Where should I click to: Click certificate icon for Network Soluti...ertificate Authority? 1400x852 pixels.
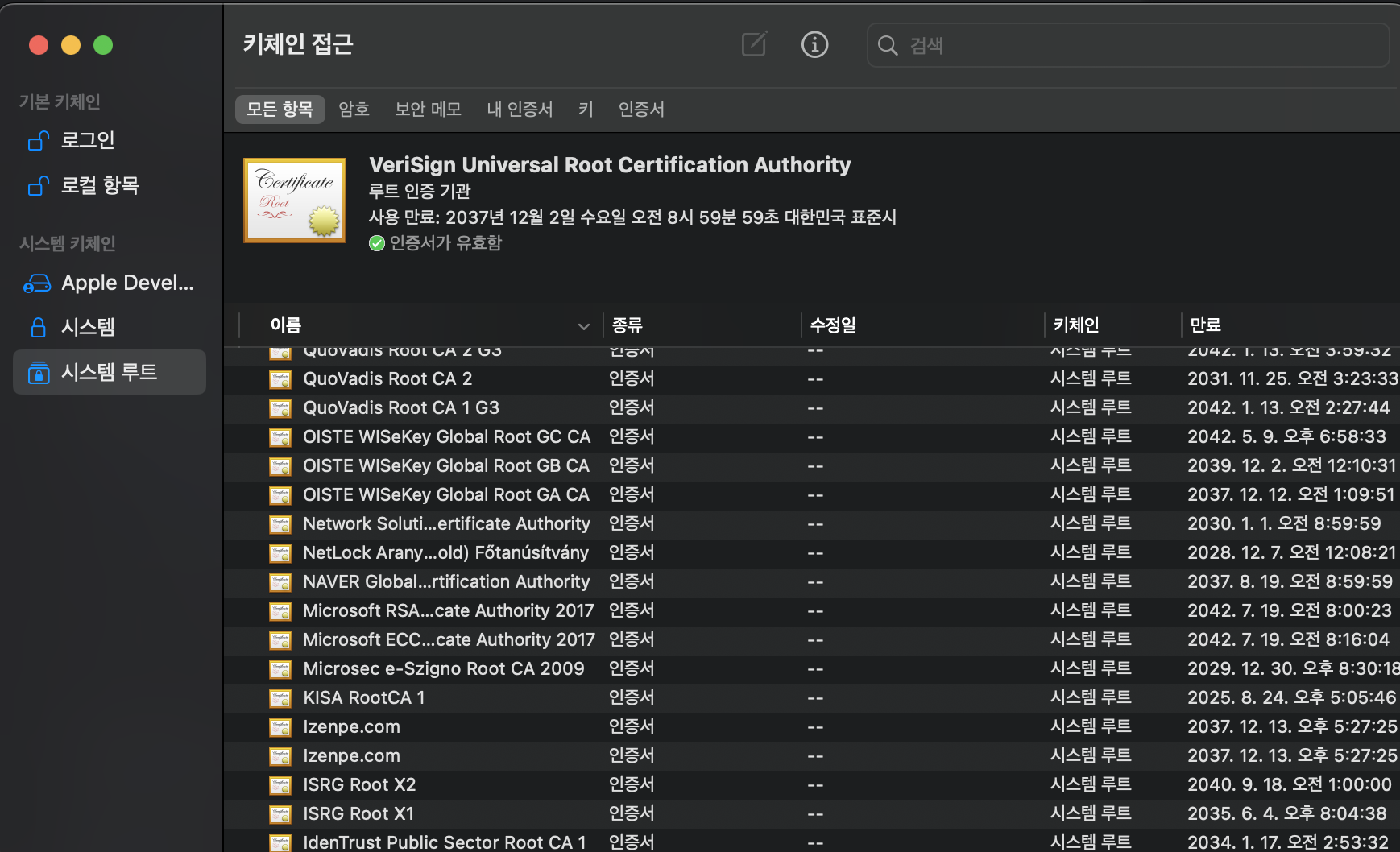tap(280, 524)
